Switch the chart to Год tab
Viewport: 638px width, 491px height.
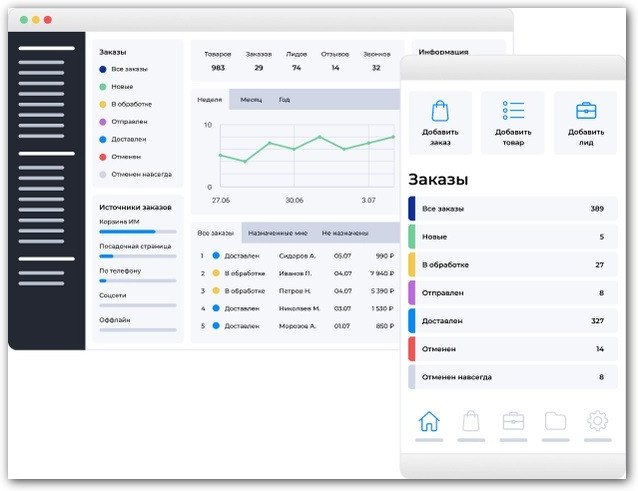coord(284,100)
